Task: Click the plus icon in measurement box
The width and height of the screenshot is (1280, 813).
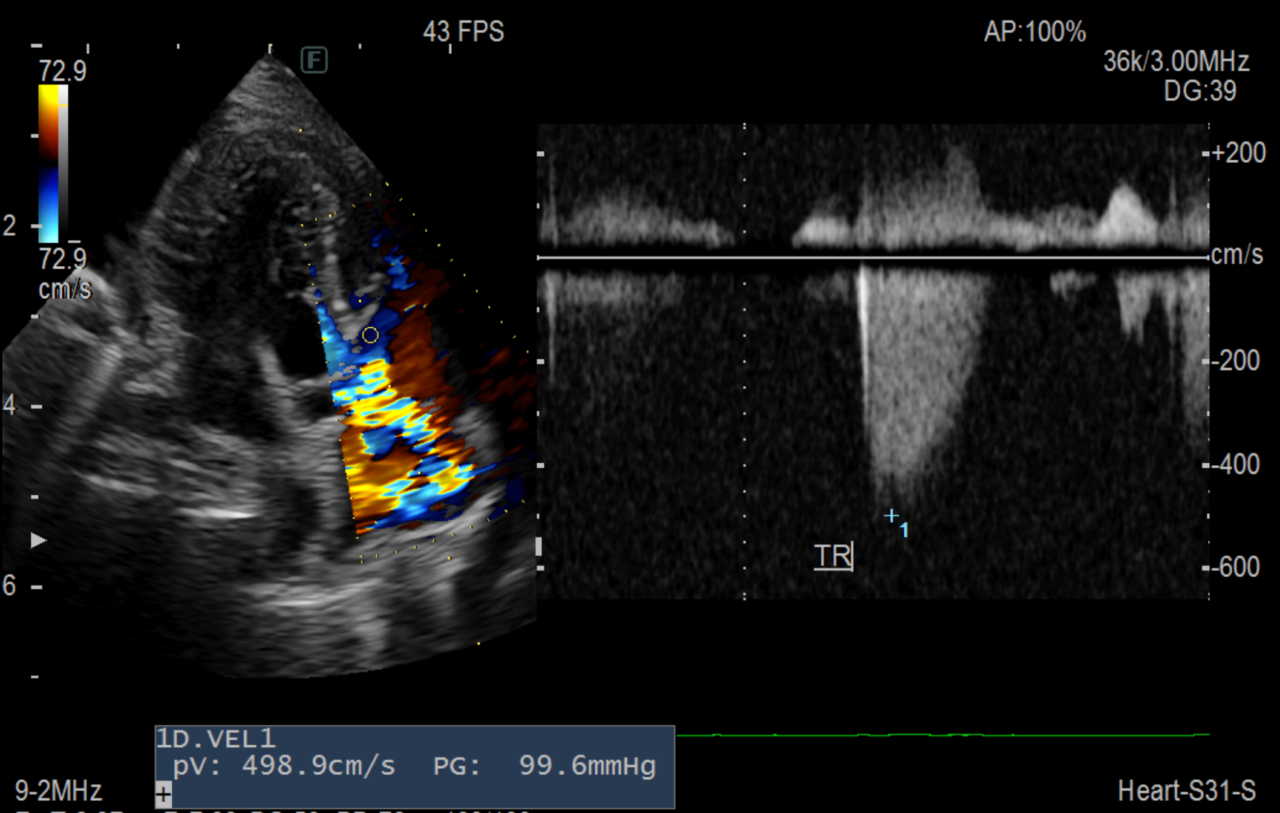Action: (163, 795)
